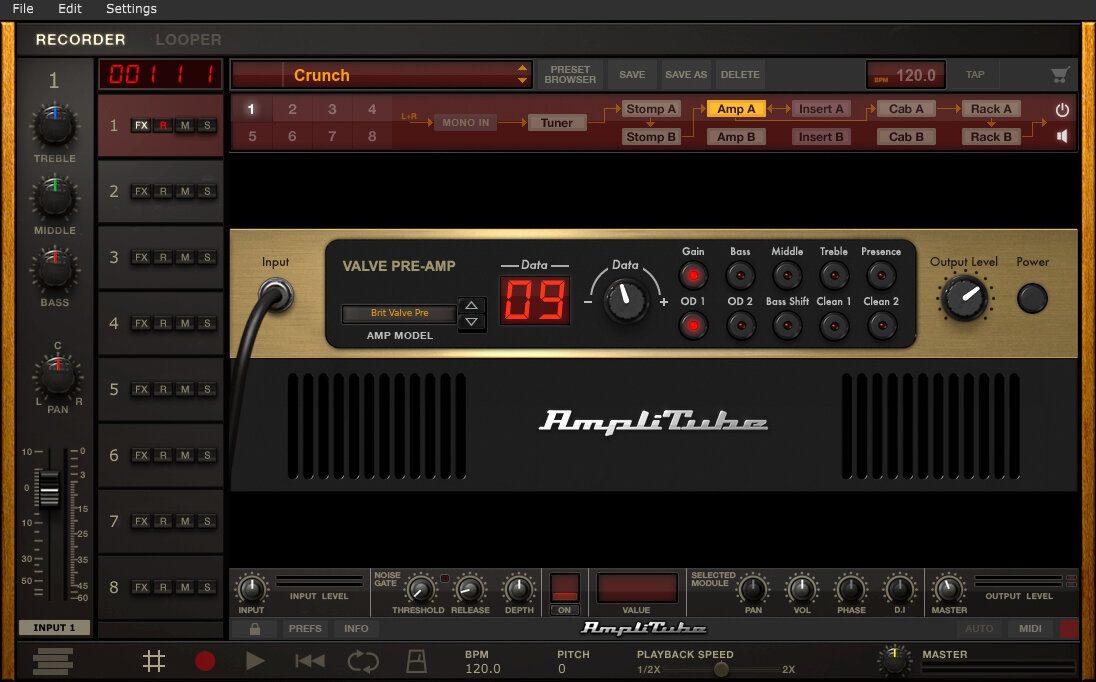This screenshot has width=1096, height=682.
Task: Click the Bass Shift LED button
Action: coord(787,326)
